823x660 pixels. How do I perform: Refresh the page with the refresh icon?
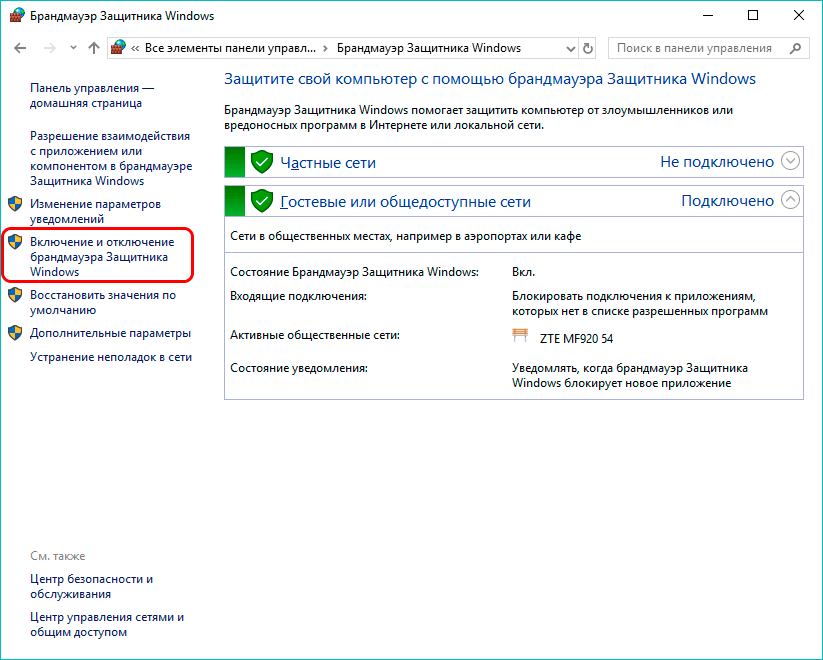[x=588, y=48]
